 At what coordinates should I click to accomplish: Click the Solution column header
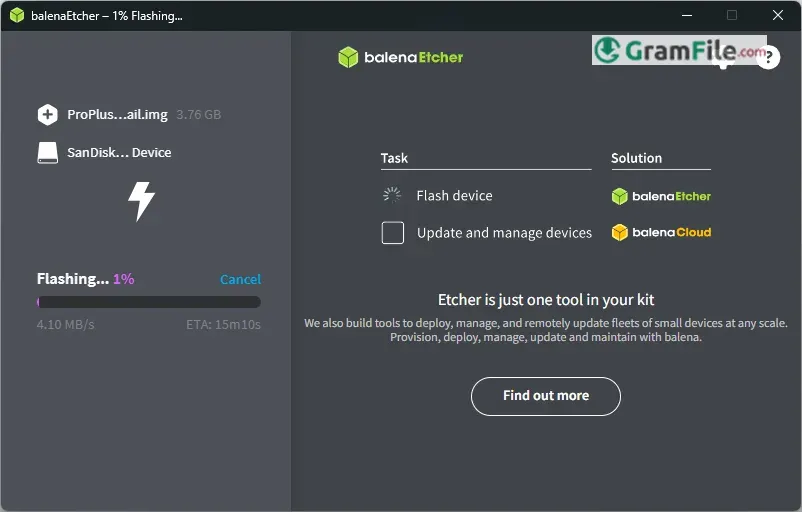tap(637, 158)
